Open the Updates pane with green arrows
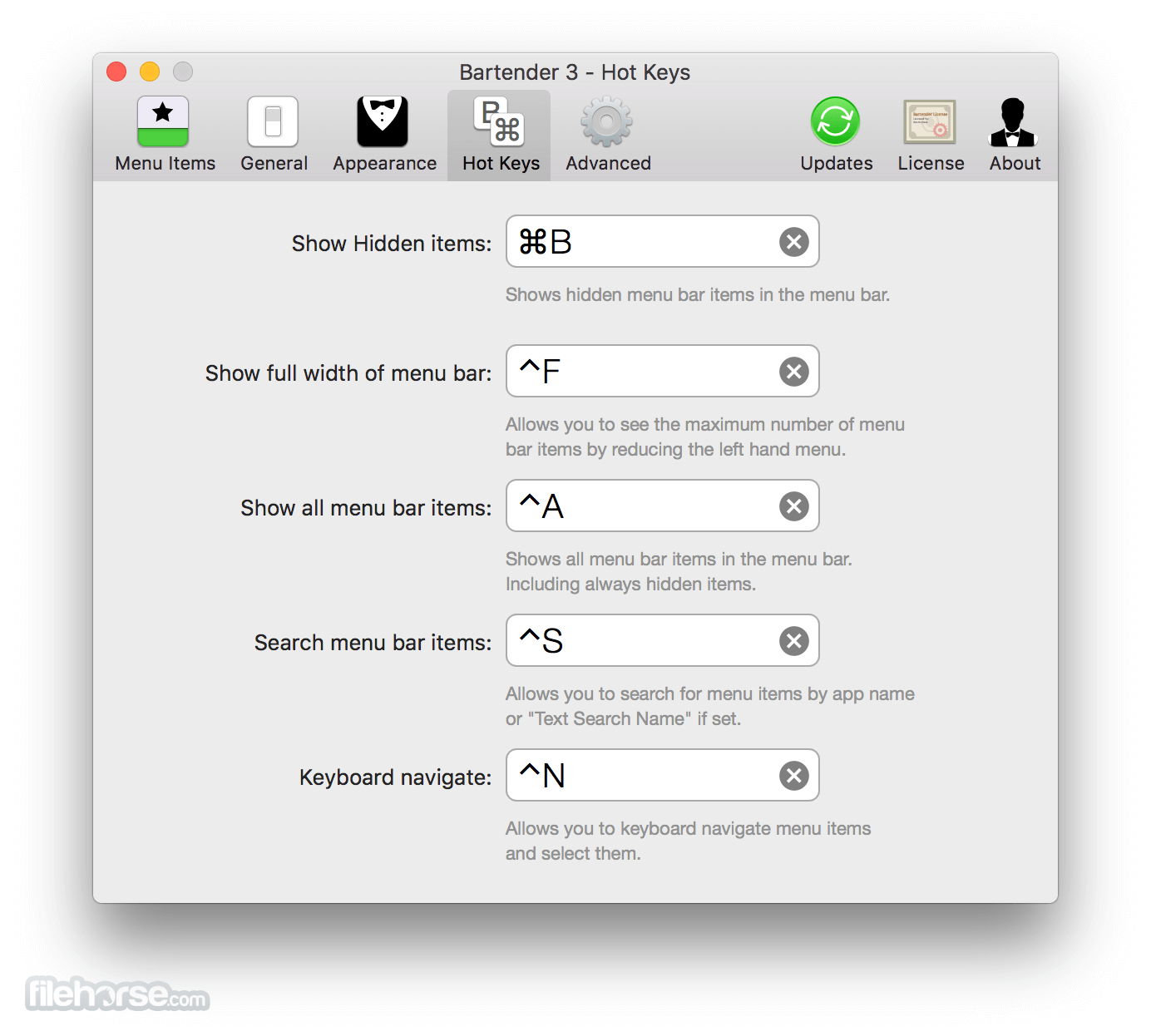Screen dimensions: 1151x1036 [x=836, y=135]
